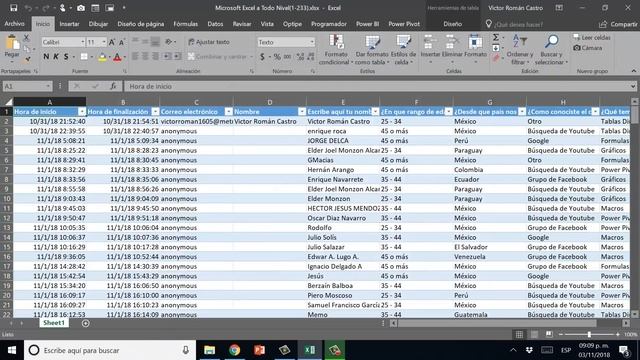
Task: Open the font size 11 dropdown
Action: 104,42
